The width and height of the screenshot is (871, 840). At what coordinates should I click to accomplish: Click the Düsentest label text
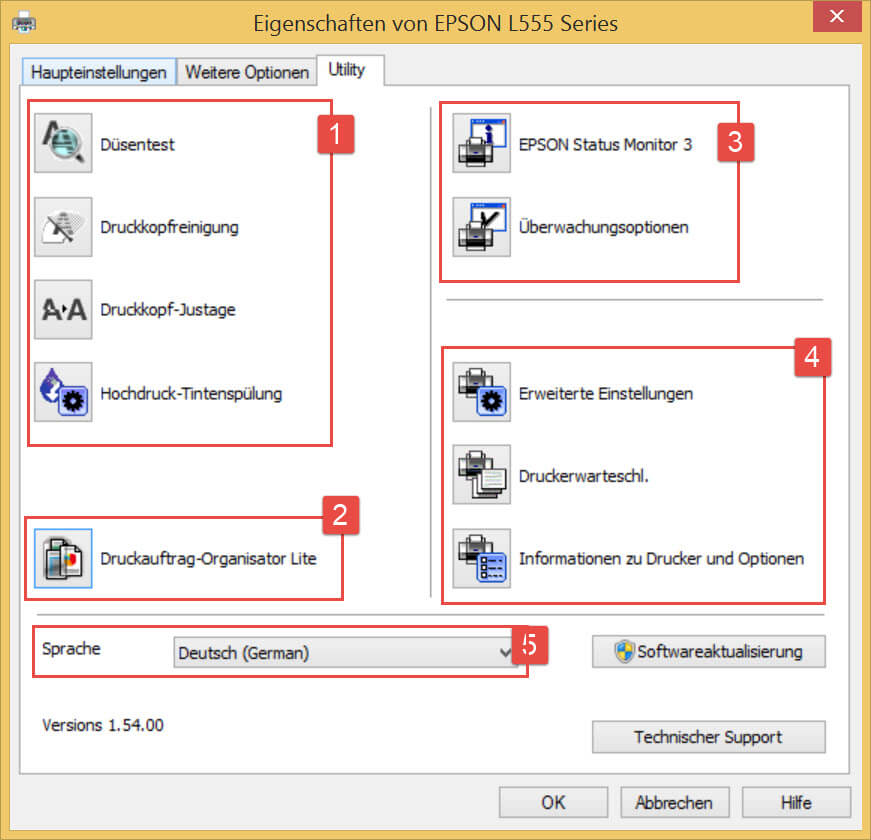137,144
